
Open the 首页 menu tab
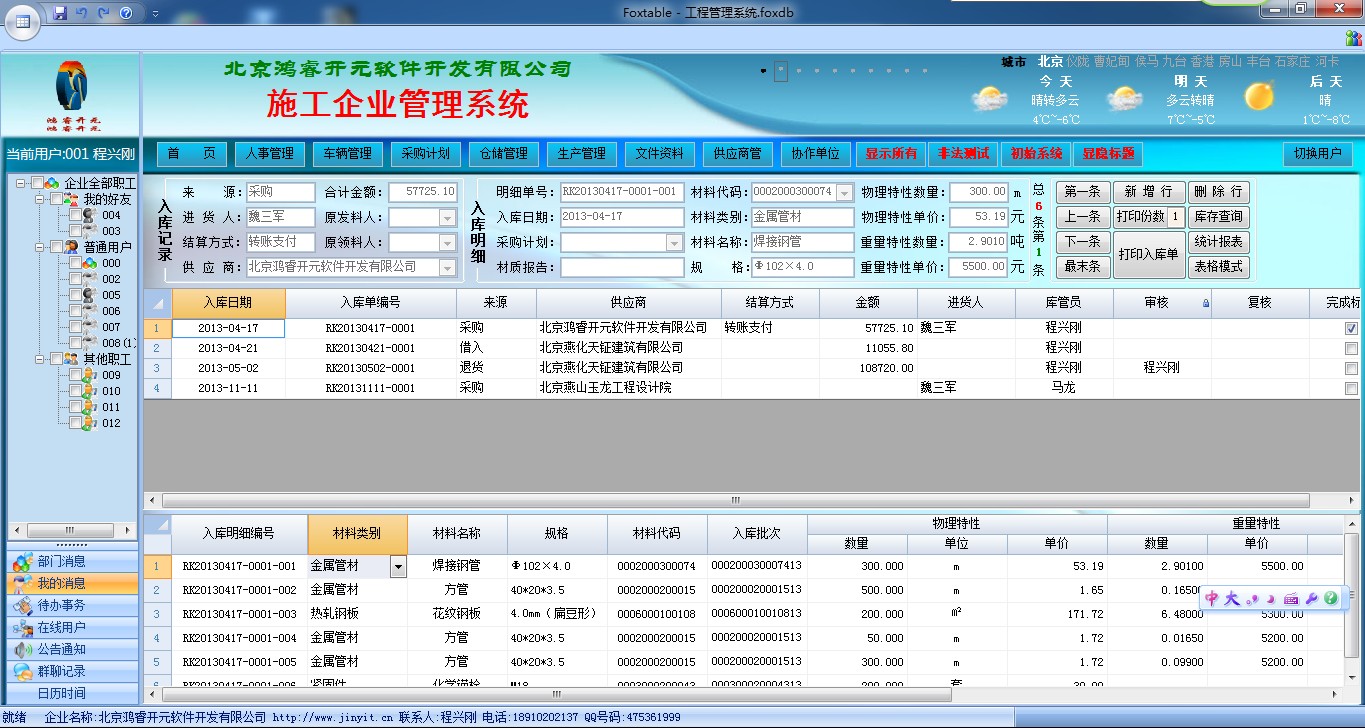click(x=192, y=154)
